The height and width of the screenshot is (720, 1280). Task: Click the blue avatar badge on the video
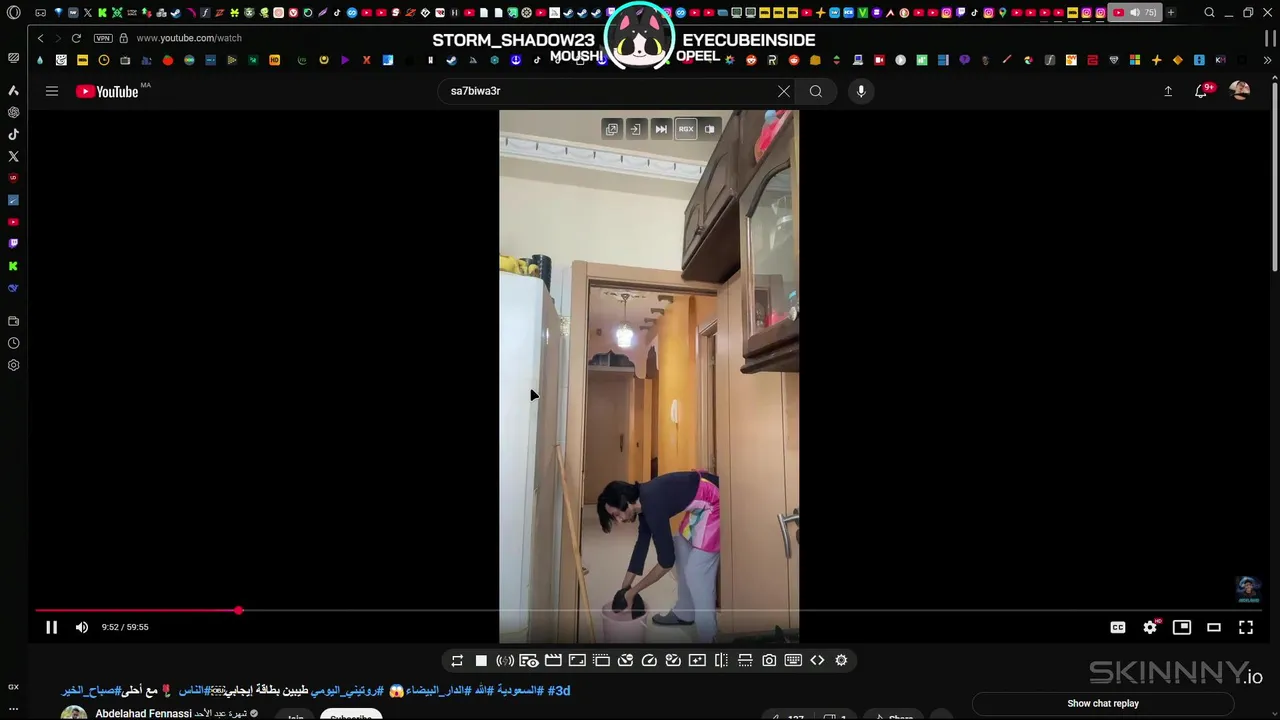1247,589
